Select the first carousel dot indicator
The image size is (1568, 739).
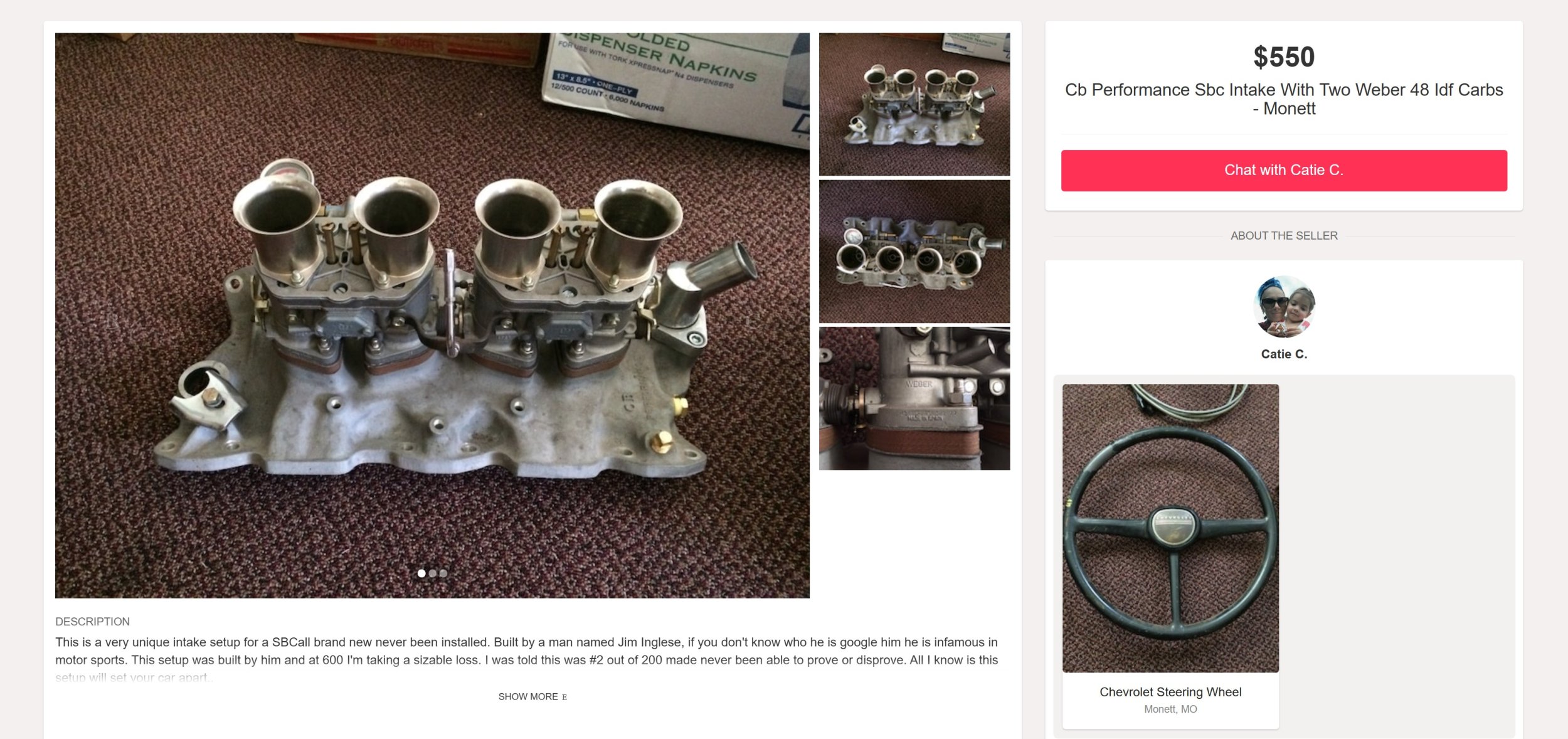click(421, 573)
